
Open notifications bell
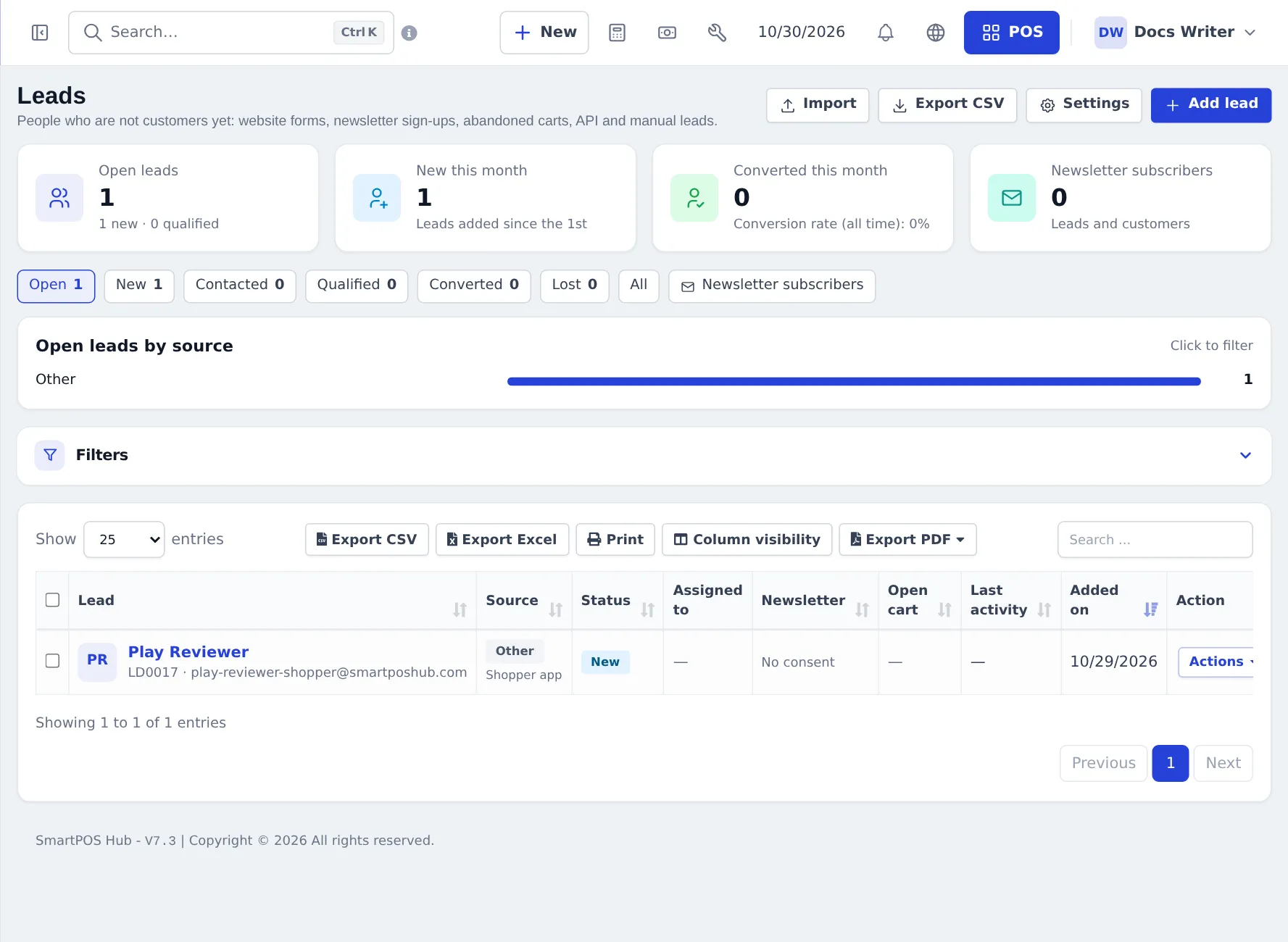(x=886, y=33)
